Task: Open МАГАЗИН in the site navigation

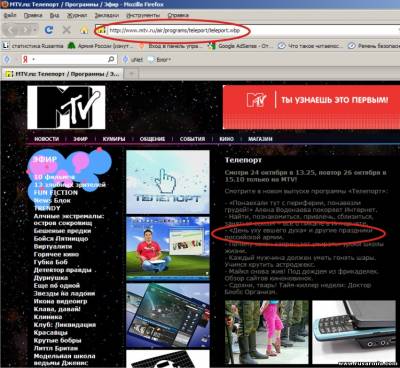Action: (260, 139)
